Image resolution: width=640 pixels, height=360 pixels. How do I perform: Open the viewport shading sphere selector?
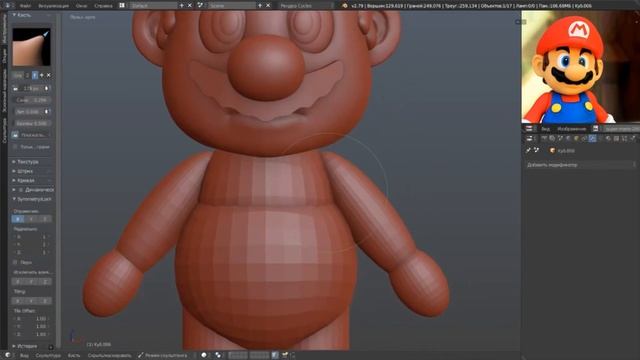(x=204, y=355)
